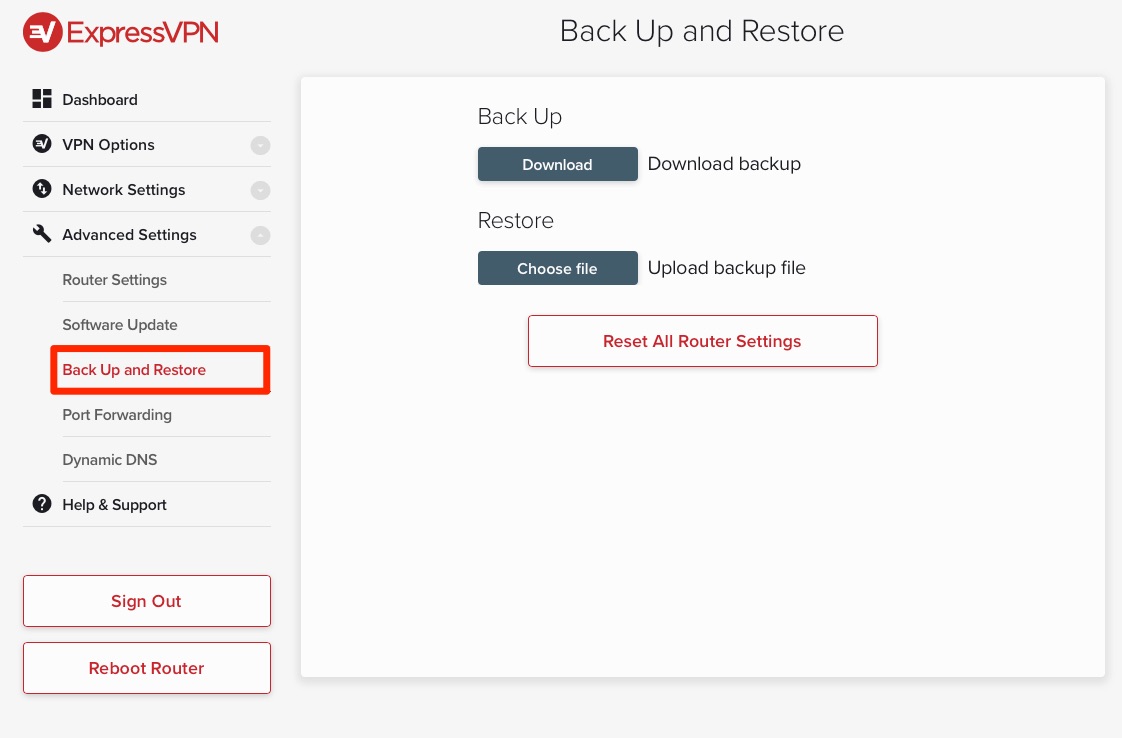Expand the Network Settings section
1122x738 pixels.
pos(260,190)
